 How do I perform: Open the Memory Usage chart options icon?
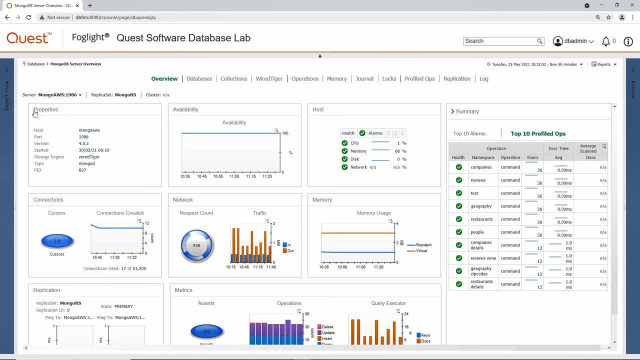[390, 221]
